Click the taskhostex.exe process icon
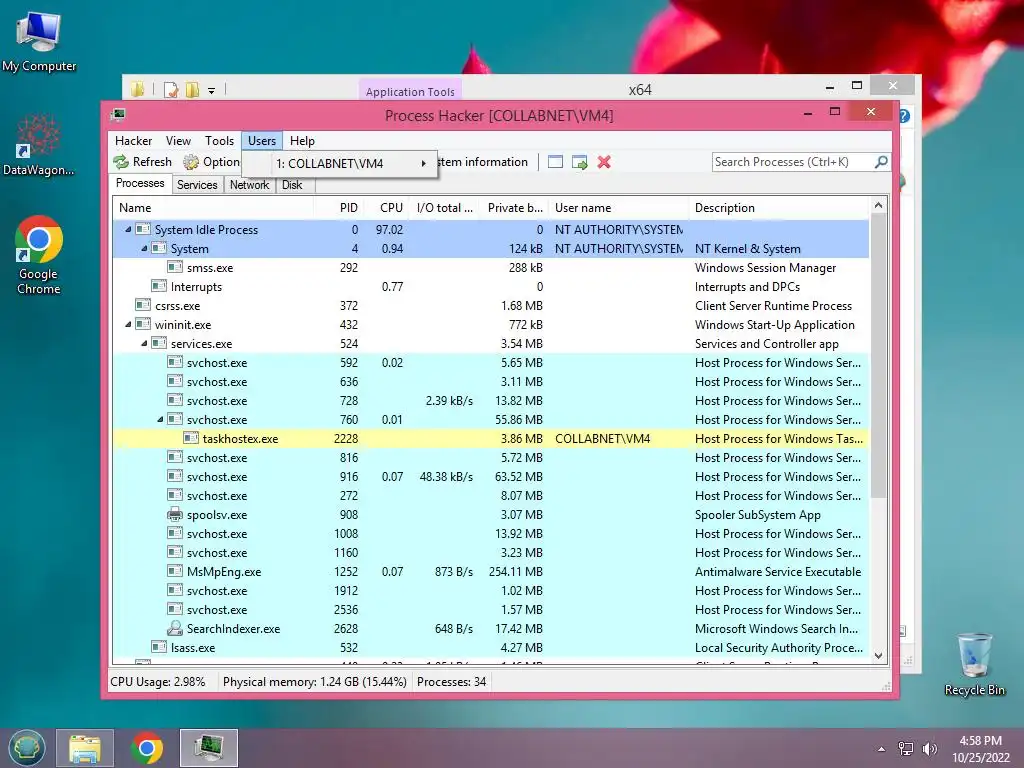Screen dimensions: 1024x768 pos(191,438)
